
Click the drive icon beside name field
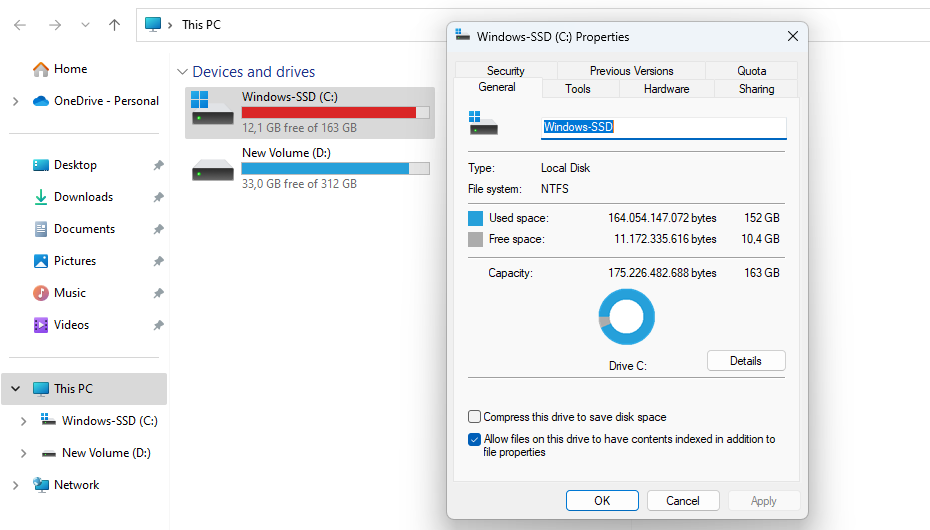(483, 123)
